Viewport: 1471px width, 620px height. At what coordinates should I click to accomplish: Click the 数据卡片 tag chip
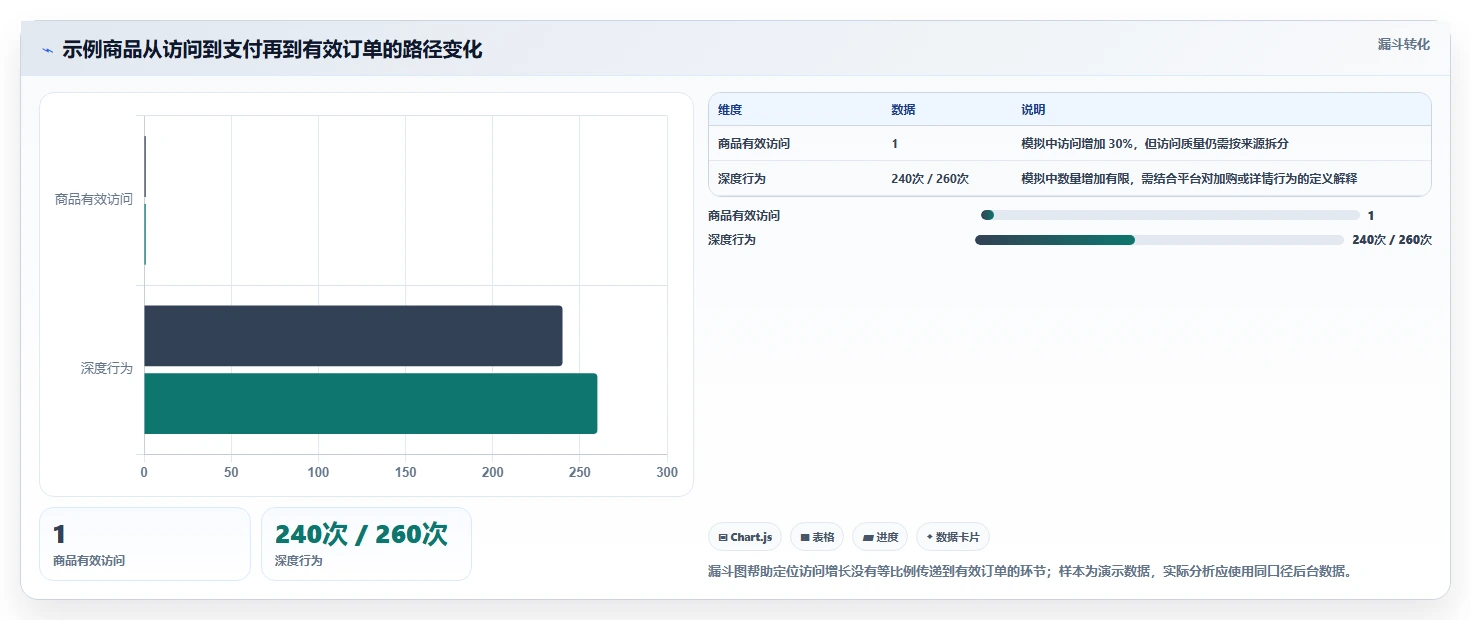[953, 537]
